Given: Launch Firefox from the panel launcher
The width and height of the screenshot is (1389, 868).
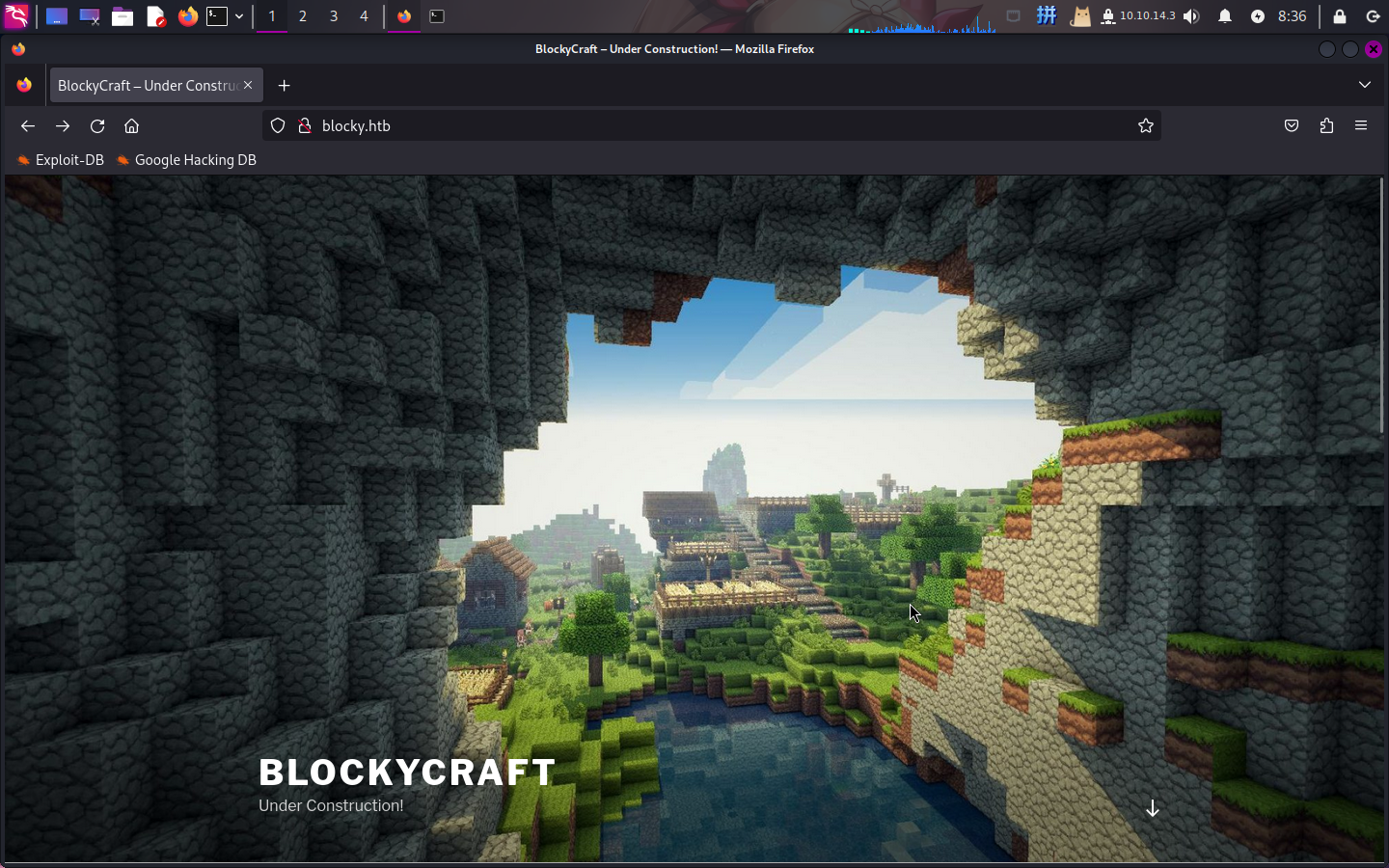Looking at the screenshot, I should [x=188, y=16].
